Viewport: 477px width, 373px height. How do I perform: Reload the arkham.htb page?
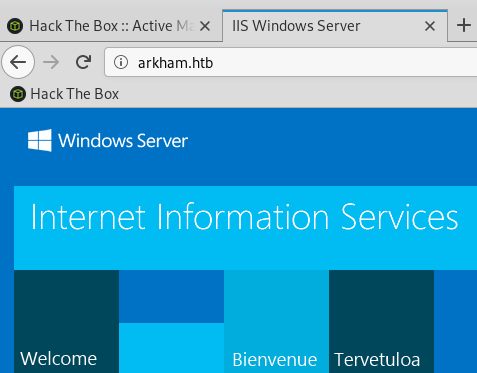(83, 62)
